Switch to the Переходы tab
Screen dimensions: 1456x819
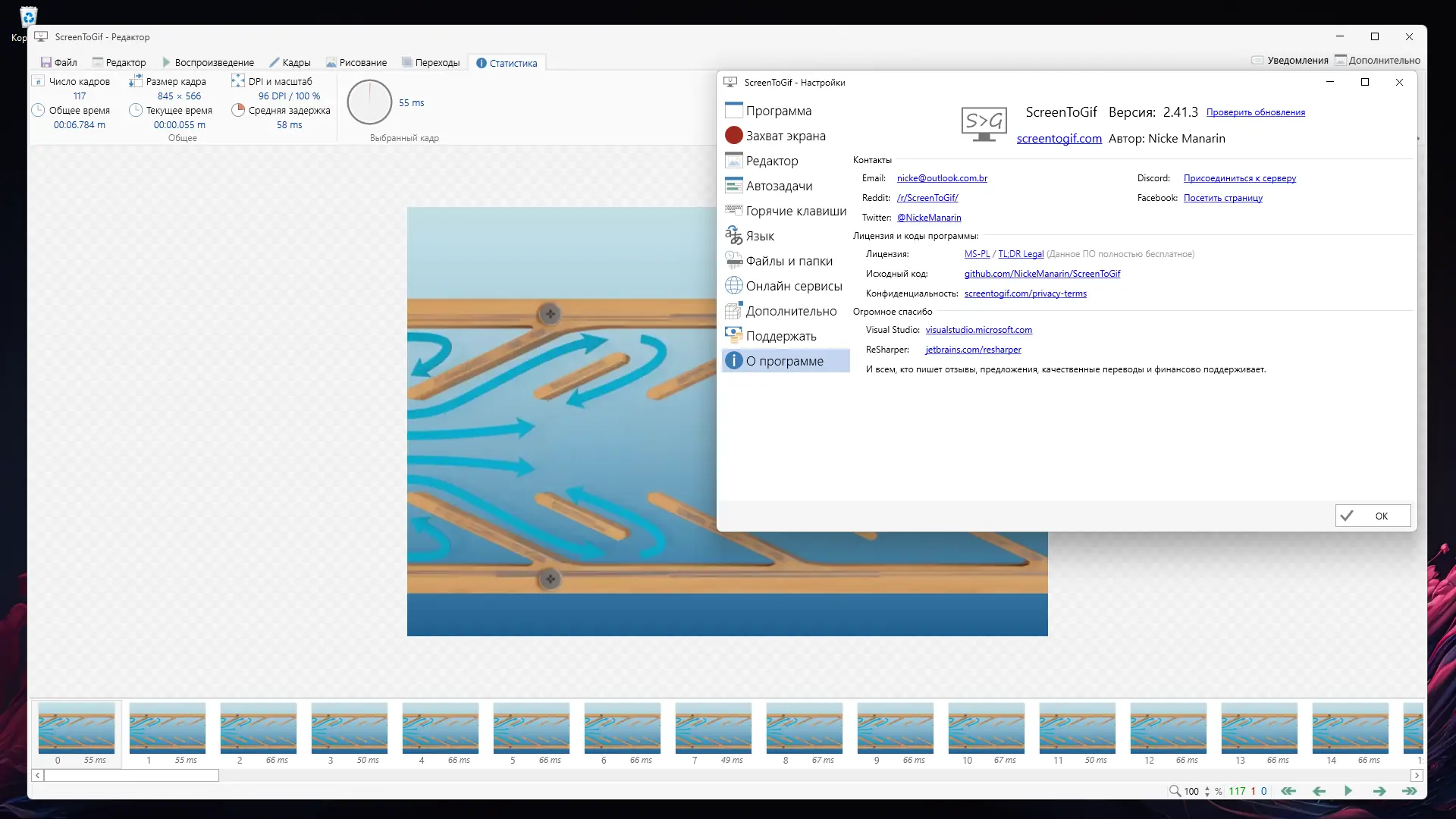click(x=430, y=63)
